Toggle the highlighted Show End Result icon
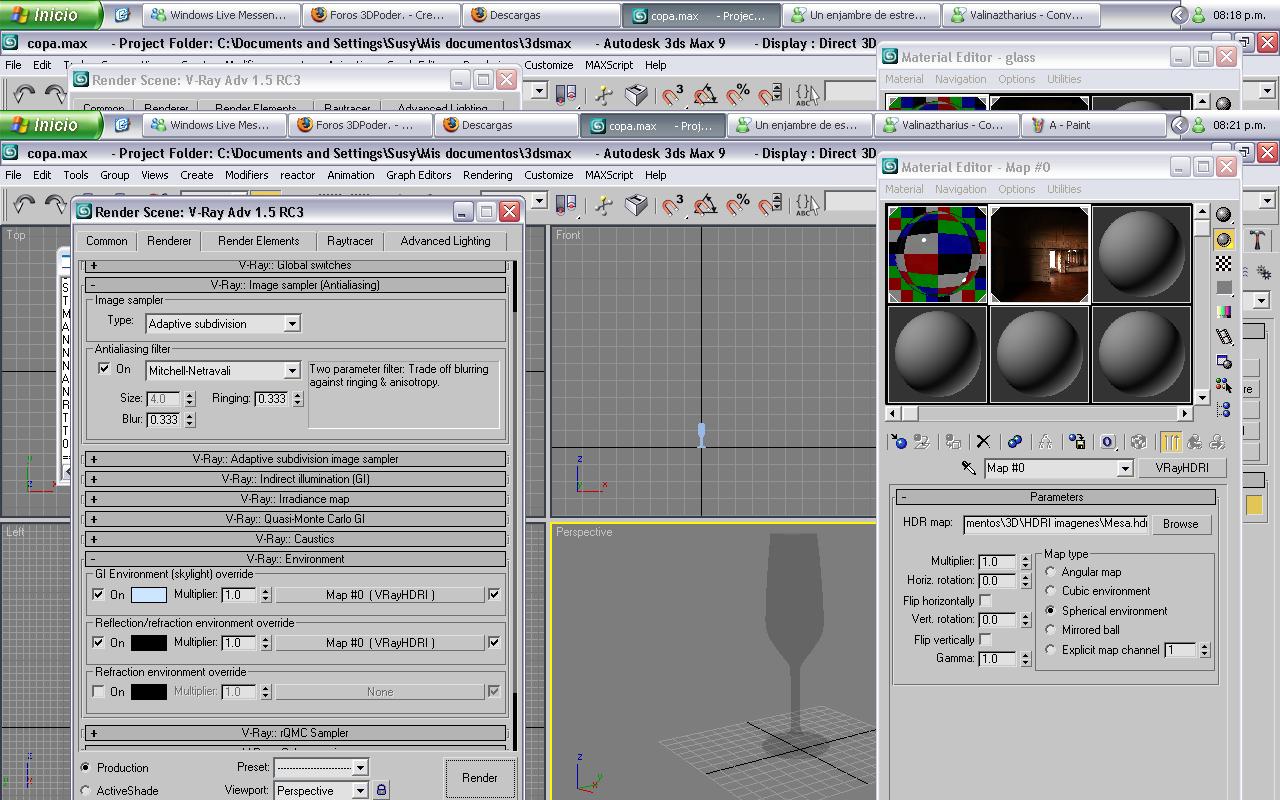1280x800 pixels. (1171, 441)
